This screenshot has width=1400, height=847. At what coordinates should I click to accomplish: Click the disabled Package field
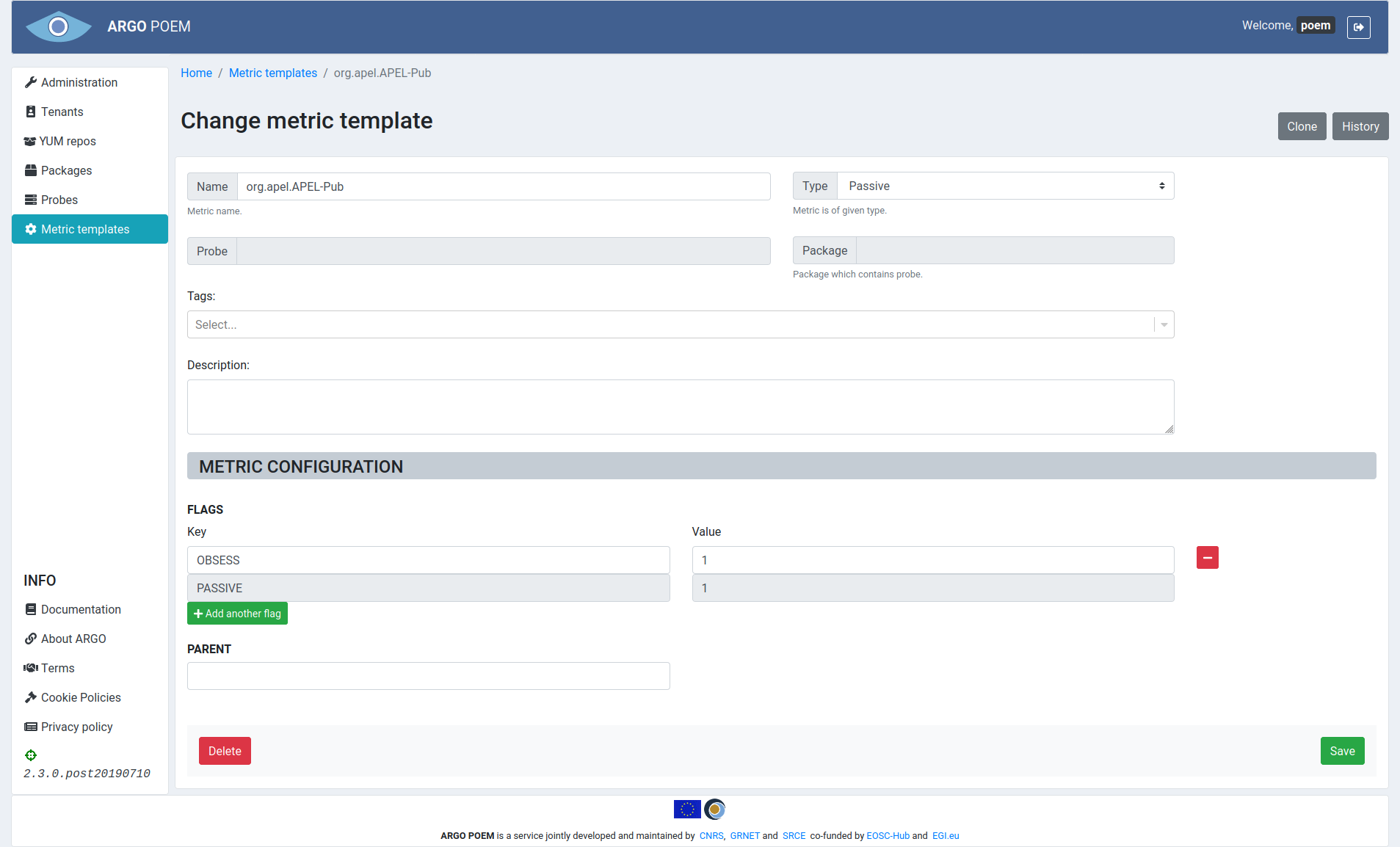(1015, 250)
